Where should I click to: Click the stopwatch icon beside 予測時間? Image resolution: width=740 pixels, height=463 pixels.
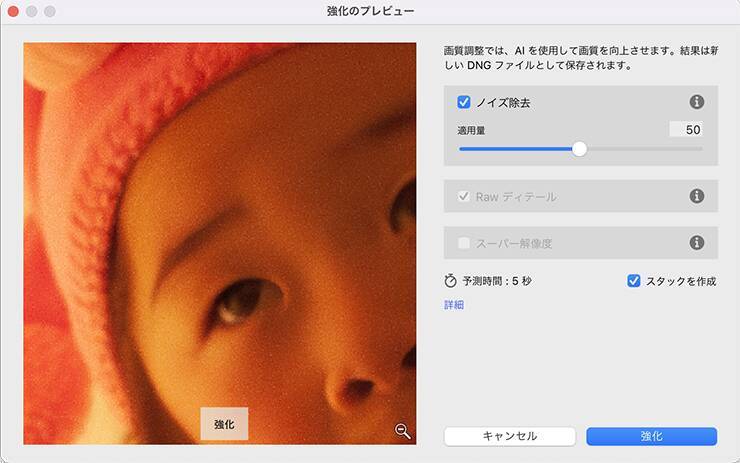point(451,281)
